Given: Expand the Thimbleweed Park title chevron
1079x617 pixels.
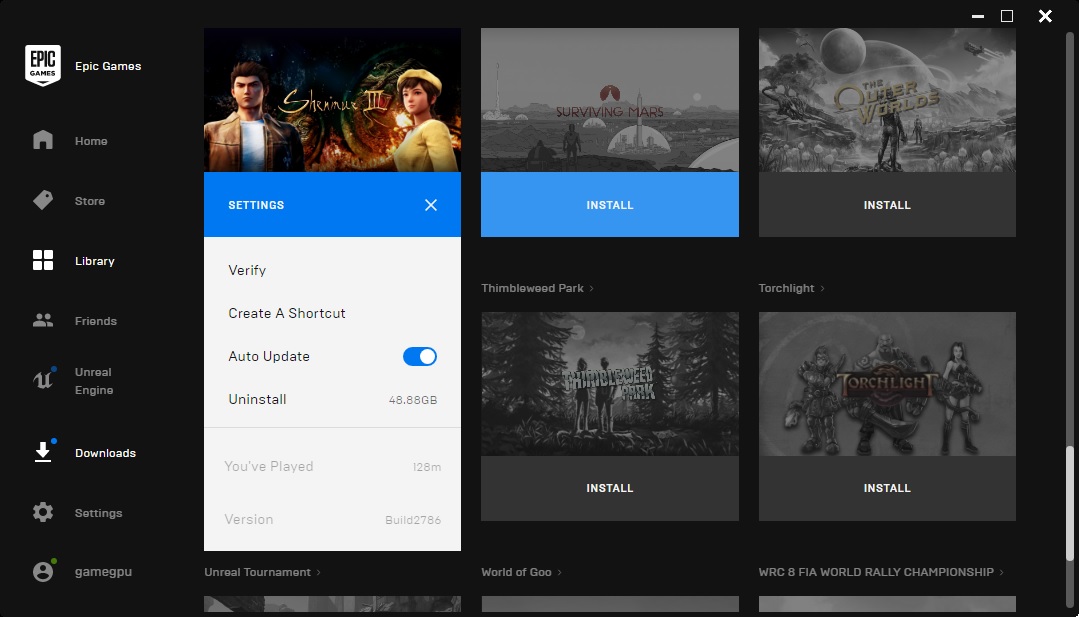Looking at the screenshot, I should (x=592, y=288).
